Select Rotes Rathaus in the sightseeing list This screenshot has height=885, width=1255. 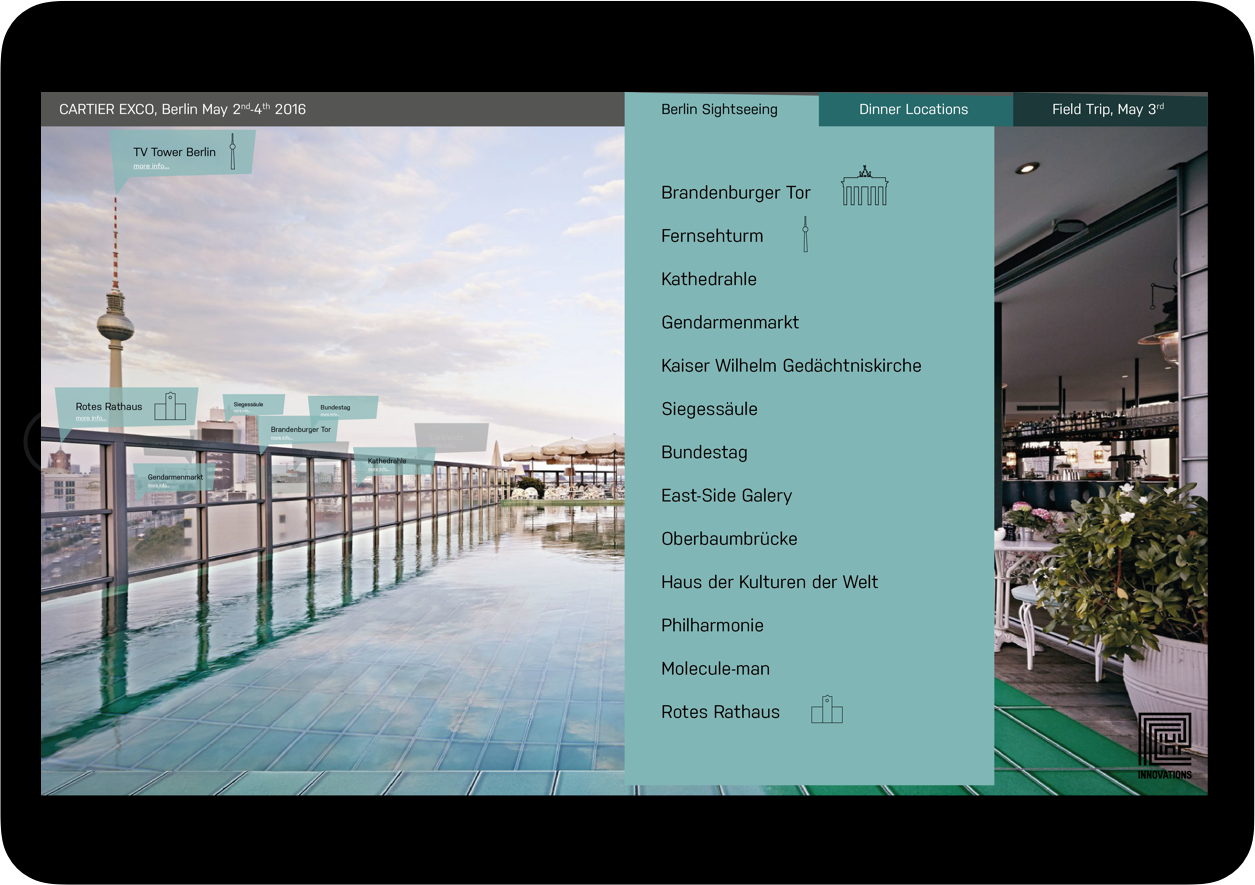(x=720, y=712)
